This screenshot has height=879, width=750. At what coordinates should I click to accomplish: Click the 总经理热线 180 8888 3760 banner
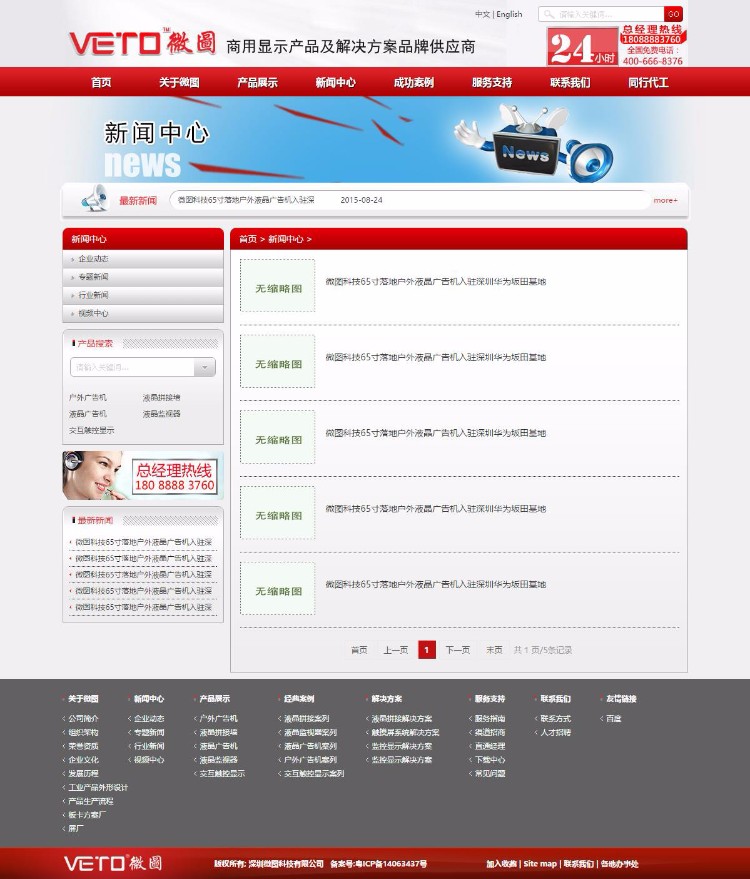(143, 475)
